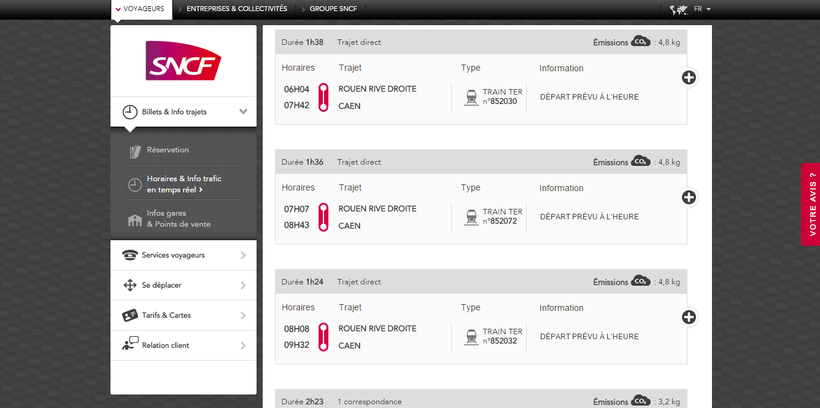820x408 pixels.
Task: Expand details for the 06H04 train
Action: click(x=688, y=78)
